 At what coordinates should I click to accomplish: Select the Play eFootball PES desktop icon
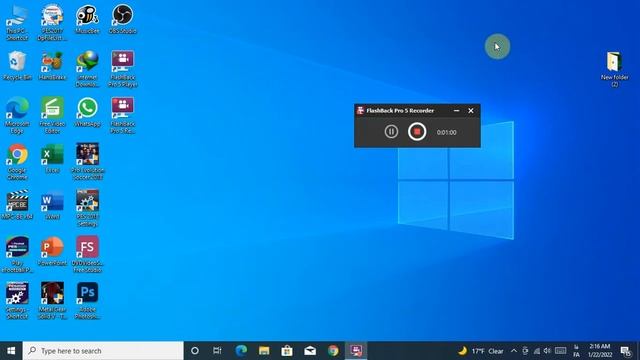point(17,255)
